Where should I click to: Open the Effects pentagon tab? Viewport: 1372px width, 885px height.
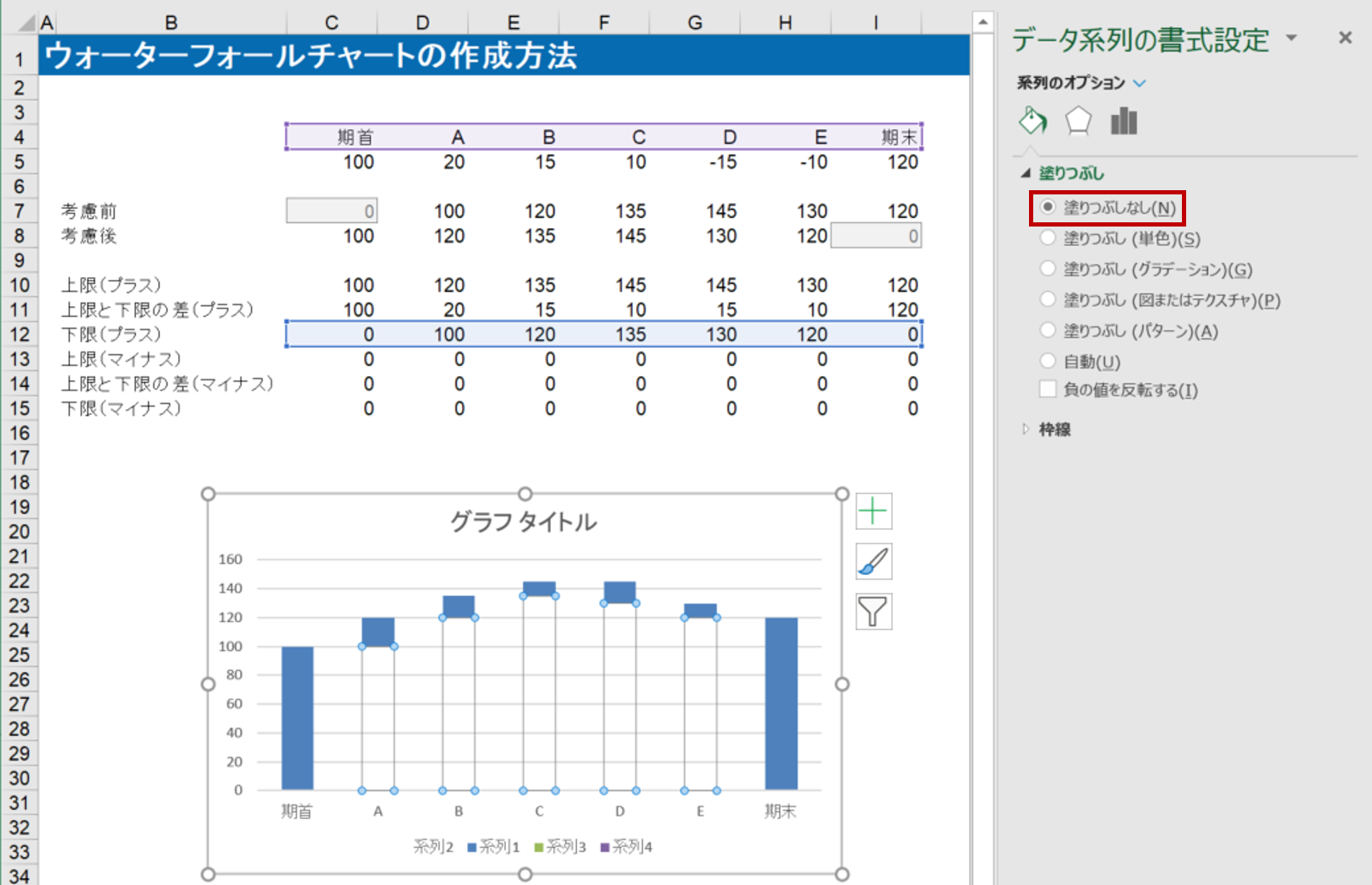pyautogui.click(x=1078, y=121)
